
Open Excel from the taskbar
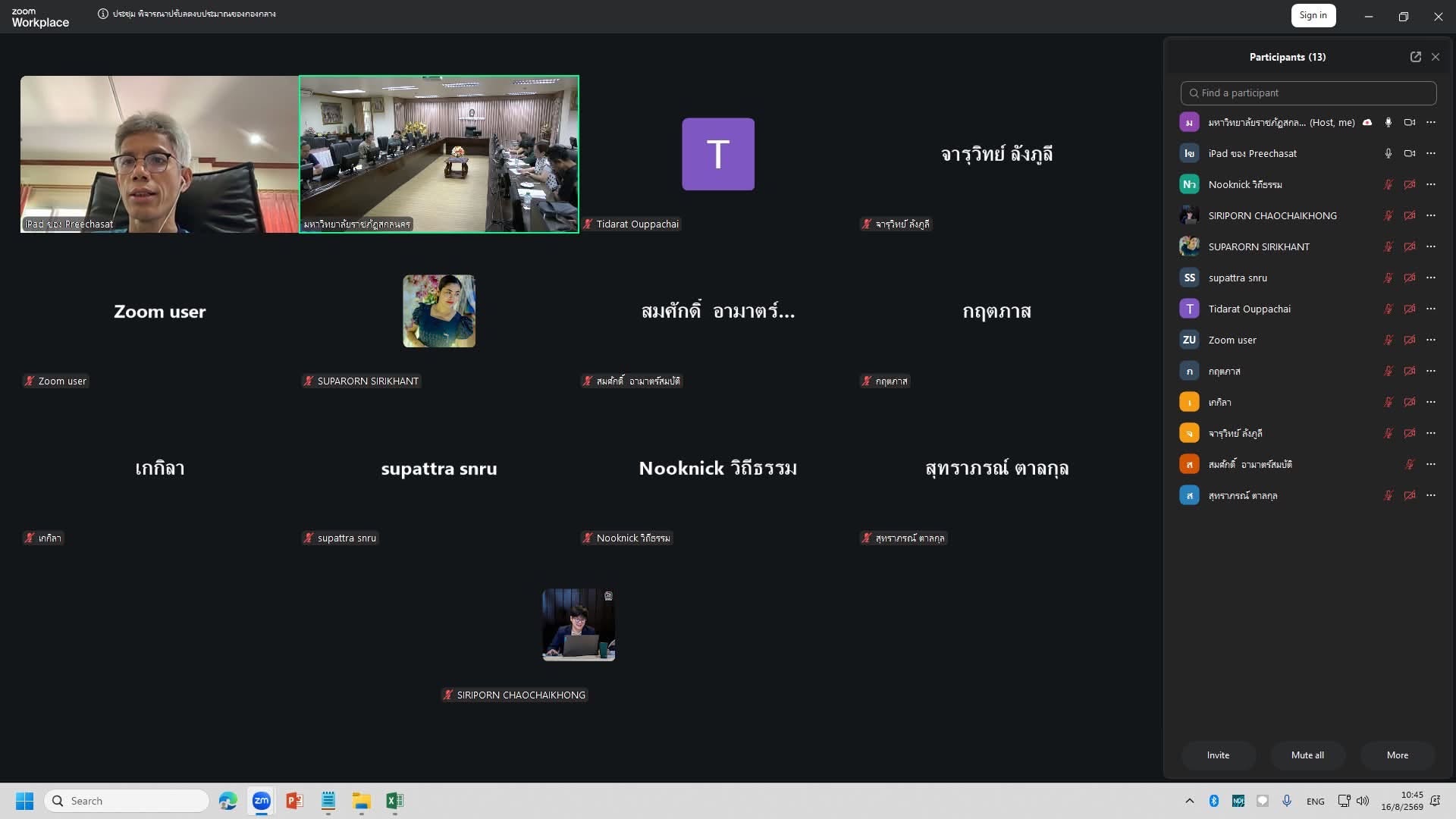click(394, 801)
